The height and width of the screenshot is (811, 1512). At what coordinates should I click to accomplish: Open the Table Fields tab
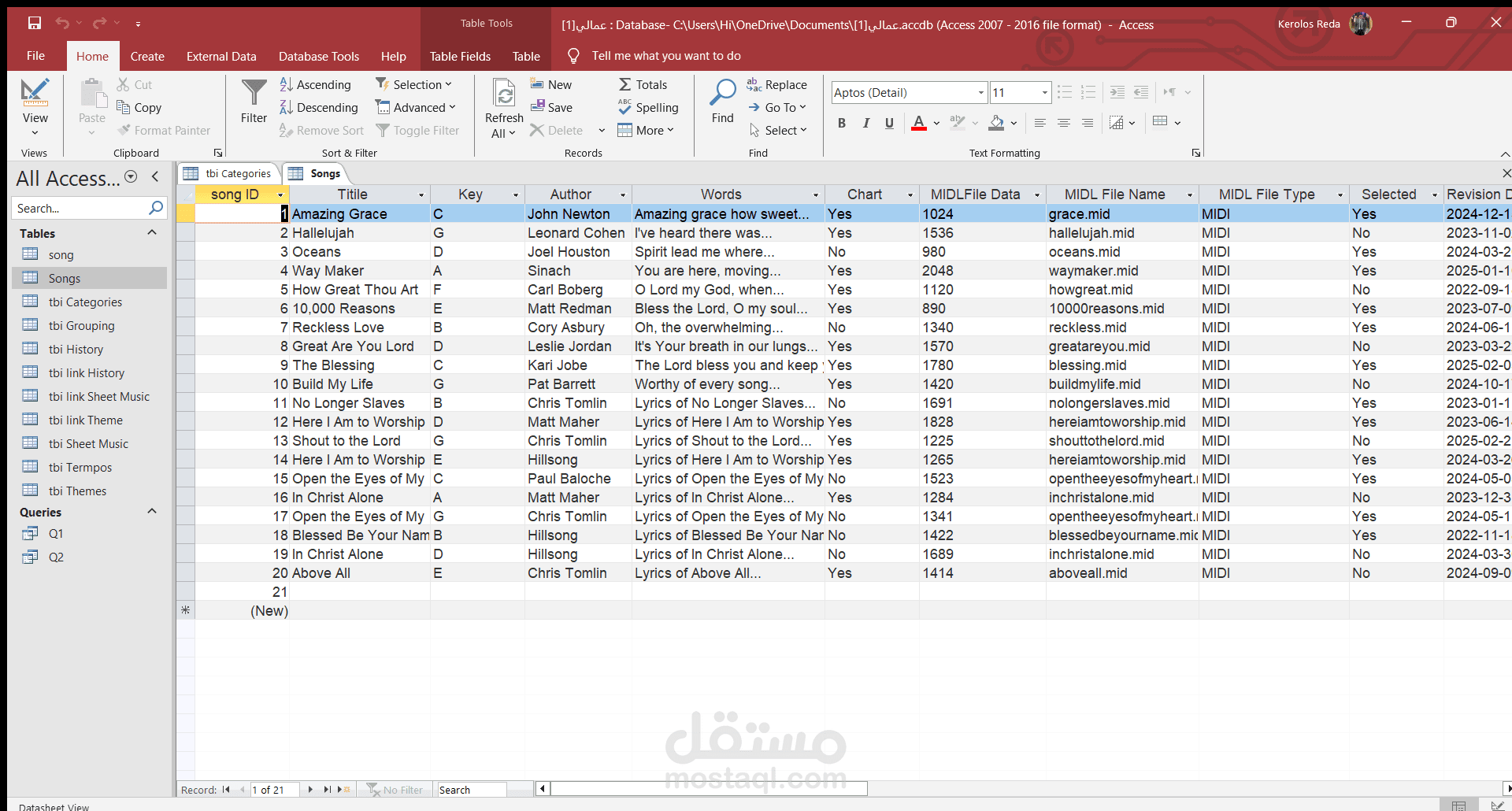point(460,56)
